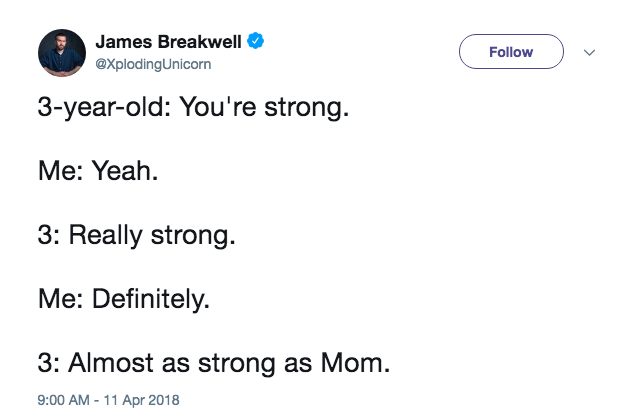Image resolution: width=632 pixels, height=417 pixels.
Task: Open James Breakwell's profile picture
Action: pos(62,53)
